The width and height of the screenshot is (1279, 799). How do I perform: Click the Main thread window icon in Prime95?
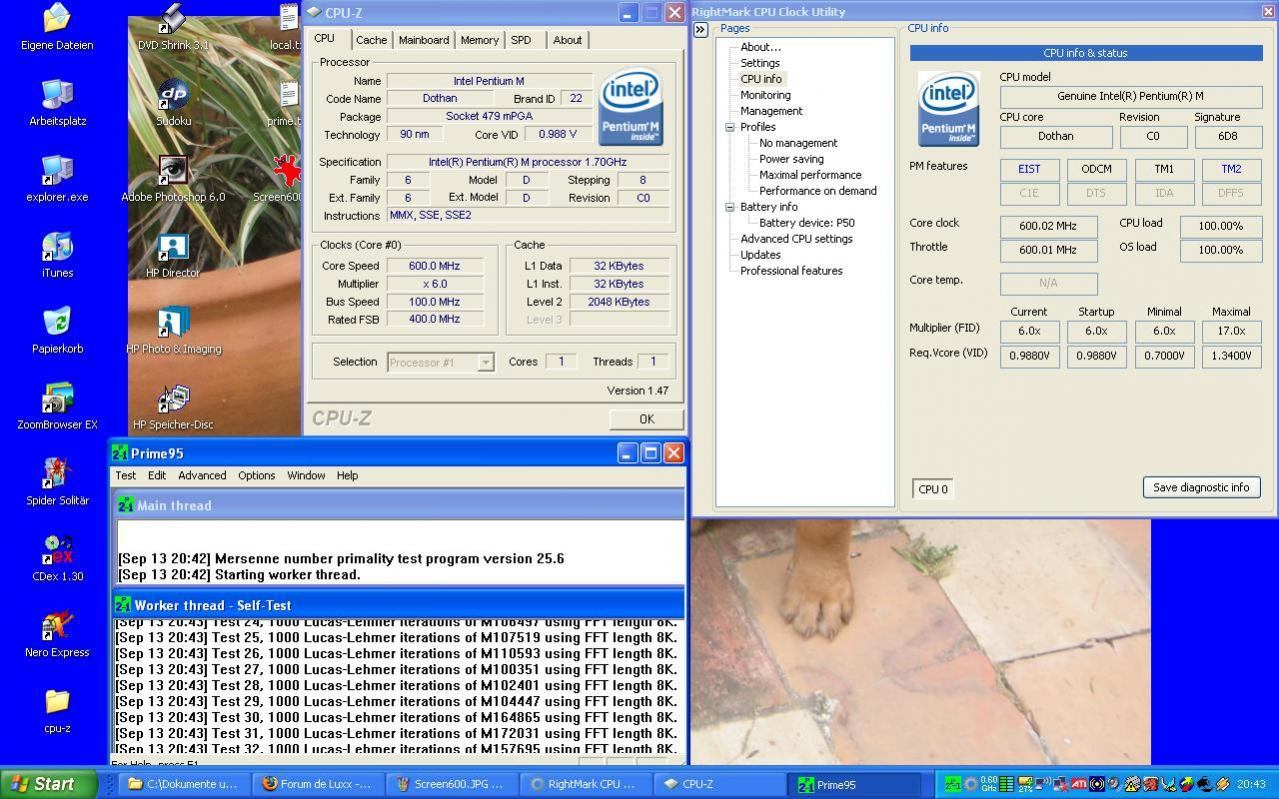tap(124, 505)
